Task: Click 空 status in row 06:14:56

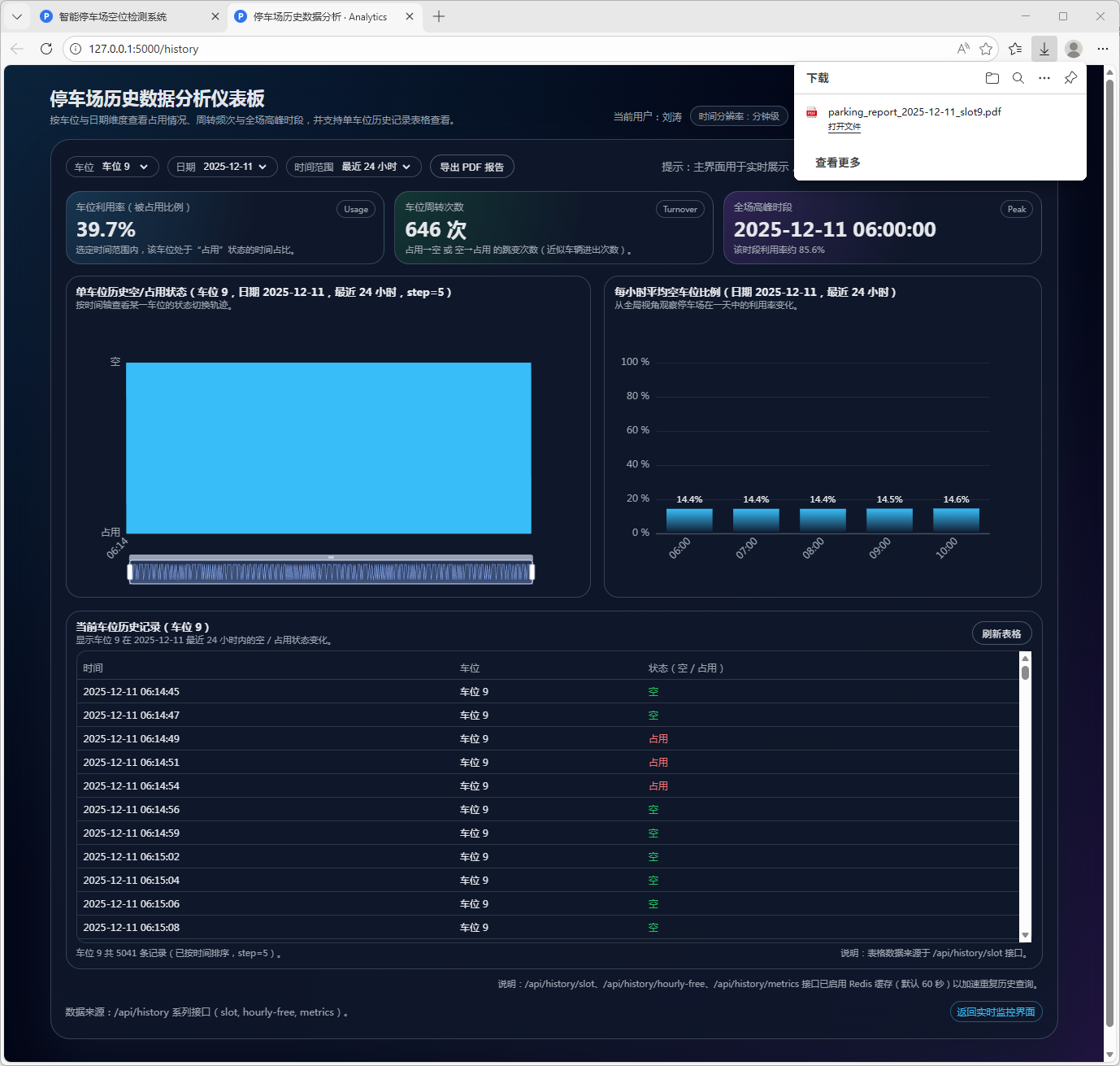Action: pyautogui.click(x=653, y=810)
